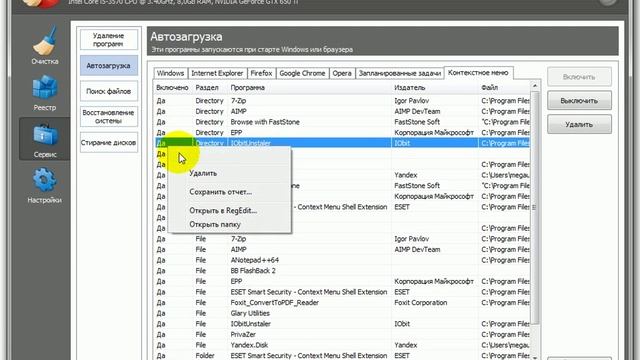This screenshot has width=640, height=360.
Task: Select the File ESET Smart Security row
Action: tap(342, 292)
